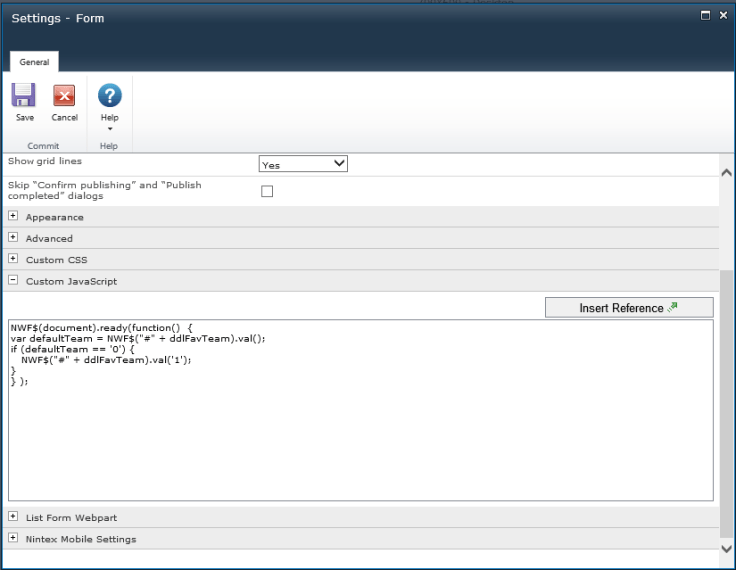Click the scrollbar down arrow
Viewport: 736px width, 570px height.
click(727, 548)
